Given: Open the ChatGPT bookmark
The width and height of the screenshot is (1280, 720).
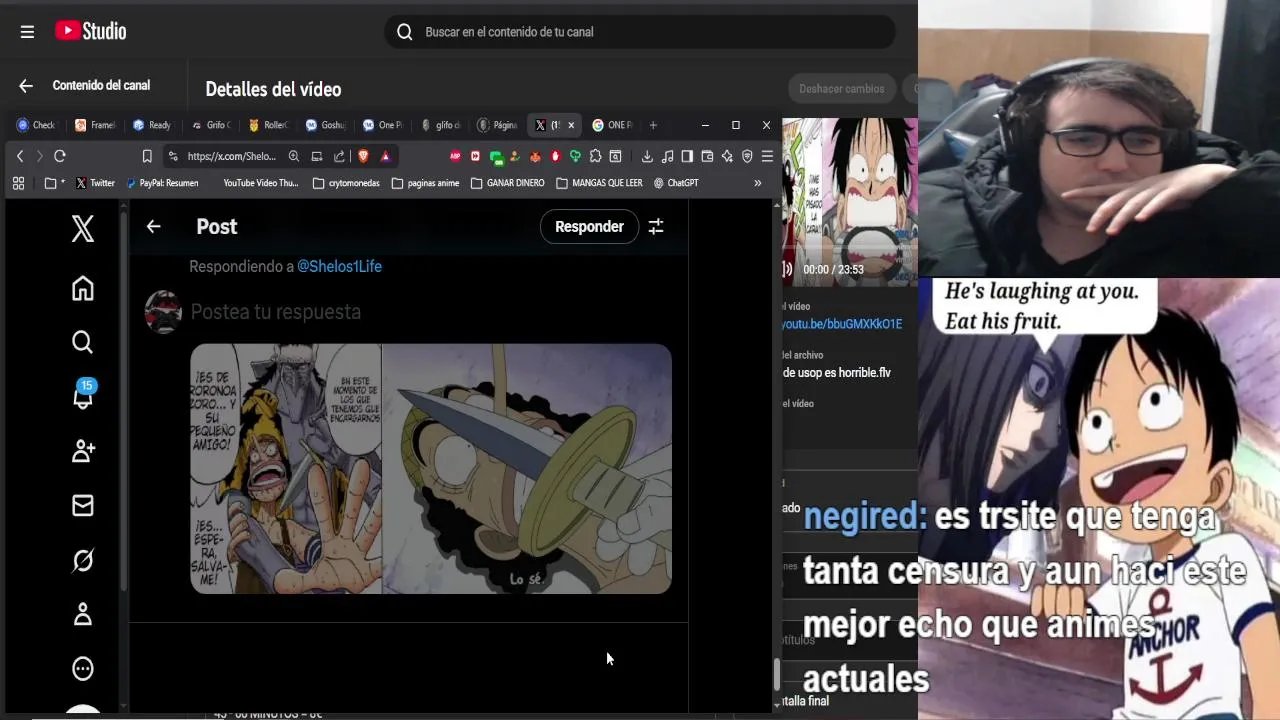Looking at the screenshot, I should click(676, 183).
